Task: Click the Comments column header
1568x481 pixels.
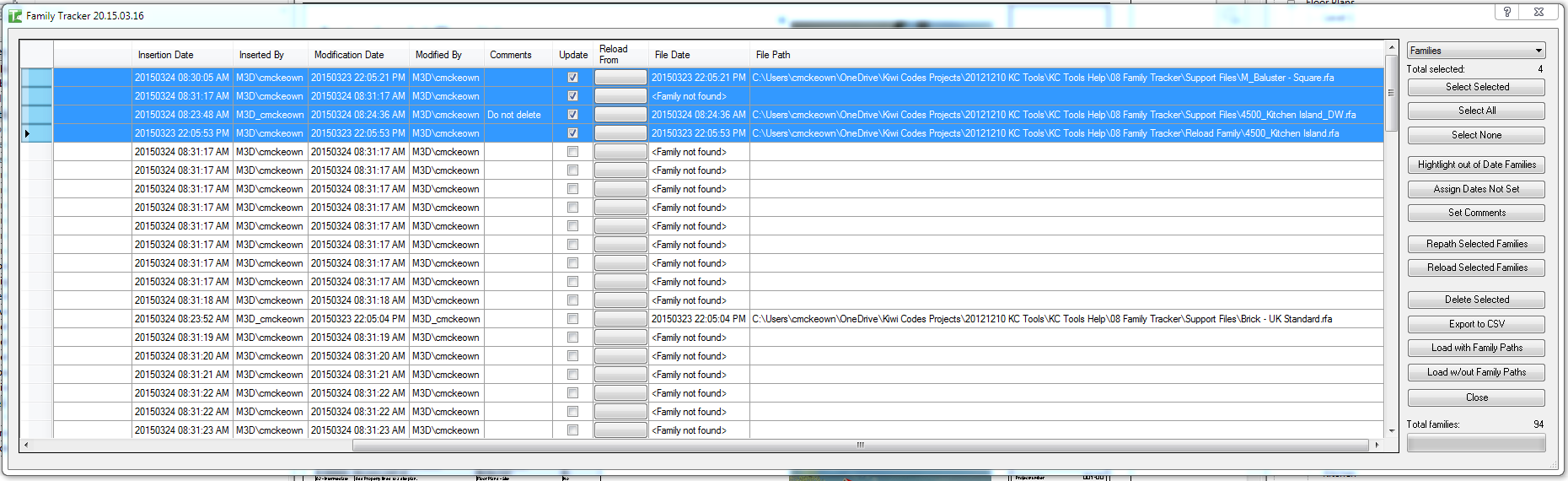Action: tap(511, 55)
